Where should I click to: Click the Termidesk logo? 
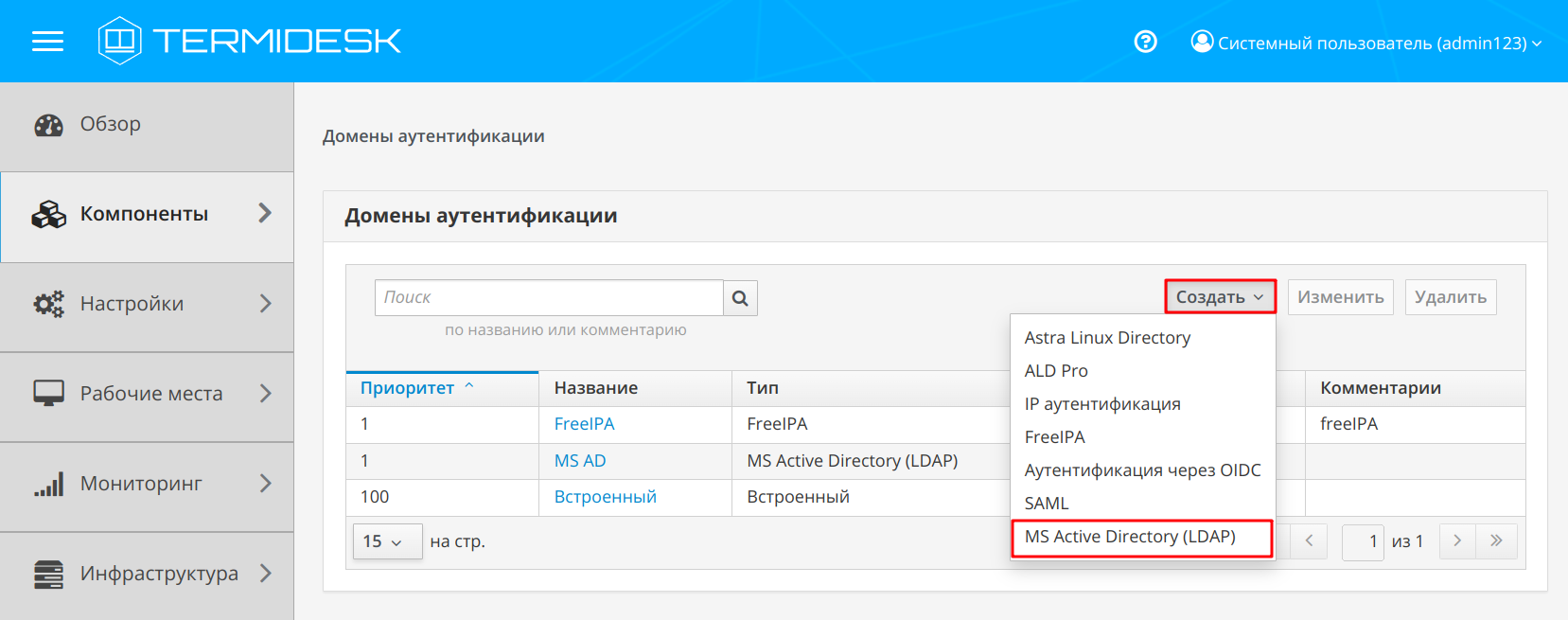pyautogui.click(x=250, y=41)
